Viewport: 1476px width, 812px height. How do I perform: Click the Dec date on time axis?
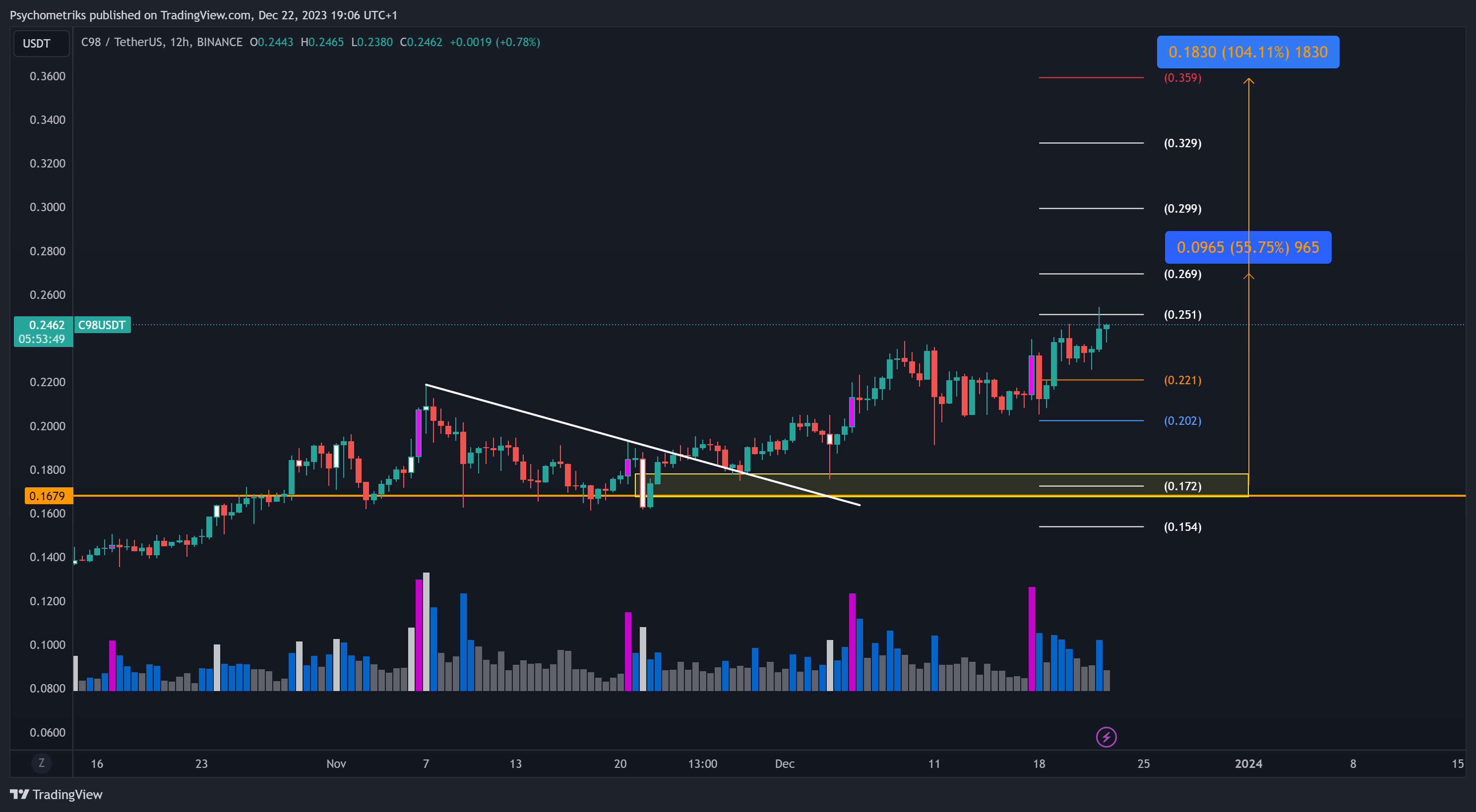[x=785, y=763]
